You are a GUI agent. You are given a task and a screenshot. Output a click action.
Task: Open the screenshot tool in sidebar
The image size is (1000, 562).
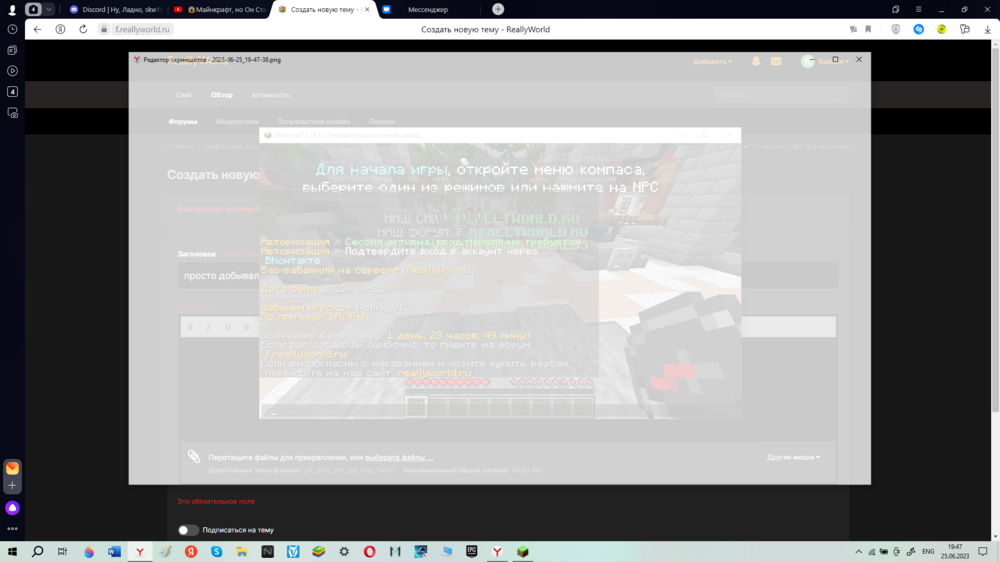pos(12,113)
